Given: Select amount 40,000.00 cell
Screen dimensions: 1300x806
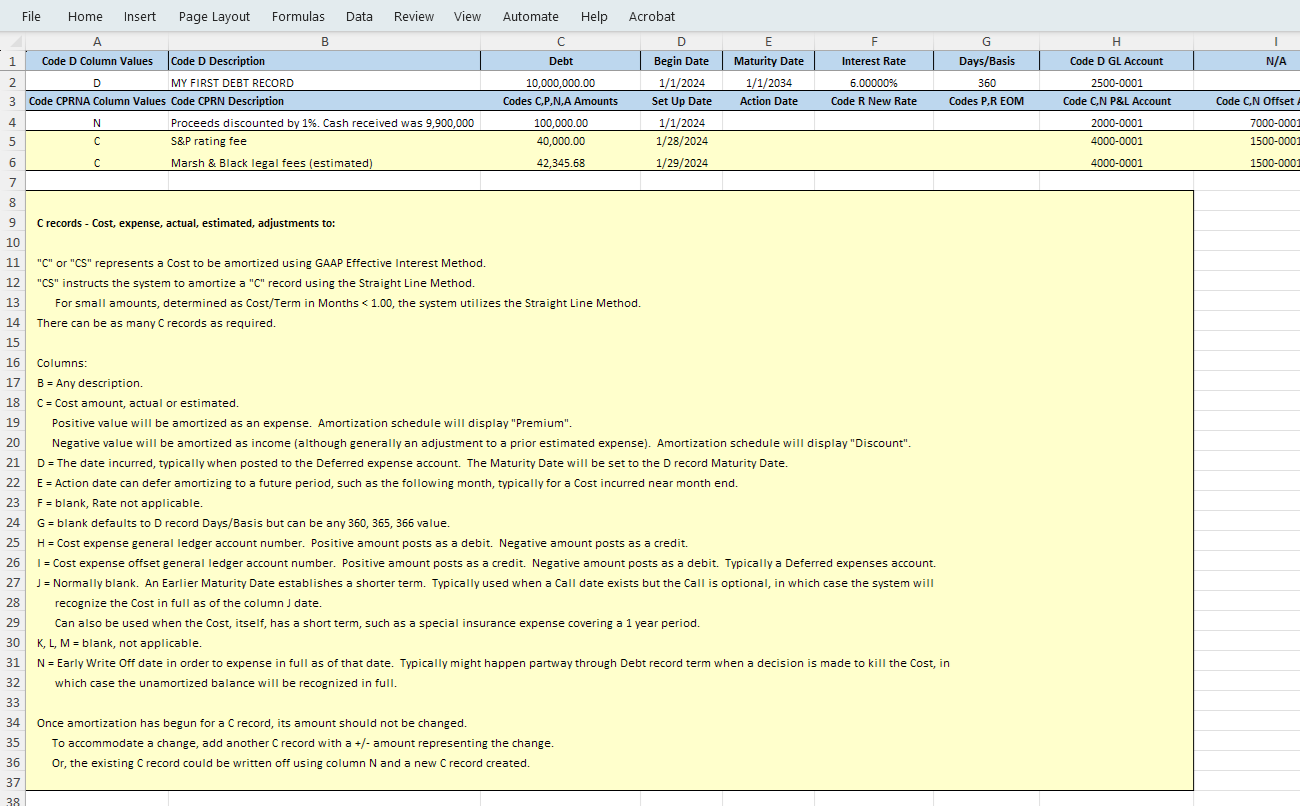Looking at the screenshot, I should (560, 142).
